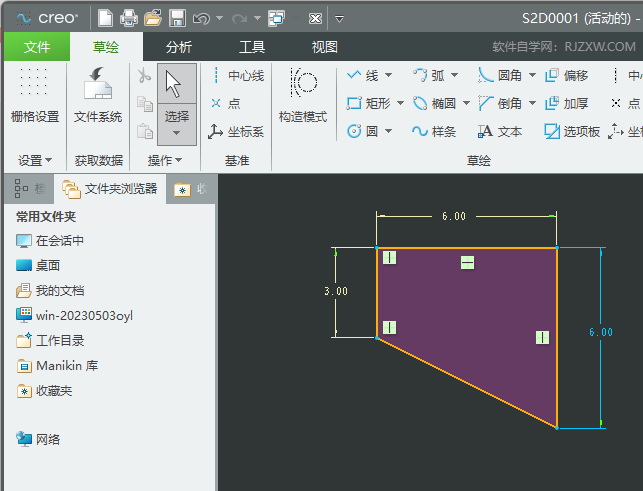643x491 pixels.
Task: Open Working Directory (工作目录) folder
Action: coord(59,341)
